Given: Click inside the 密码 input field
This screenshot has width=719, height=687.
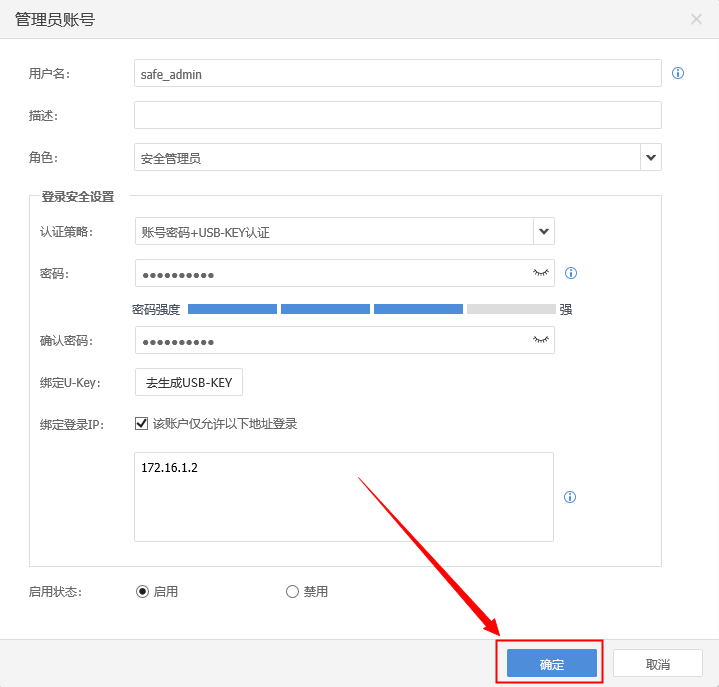Looking at the screenshot, I should [x=330, y=273].
